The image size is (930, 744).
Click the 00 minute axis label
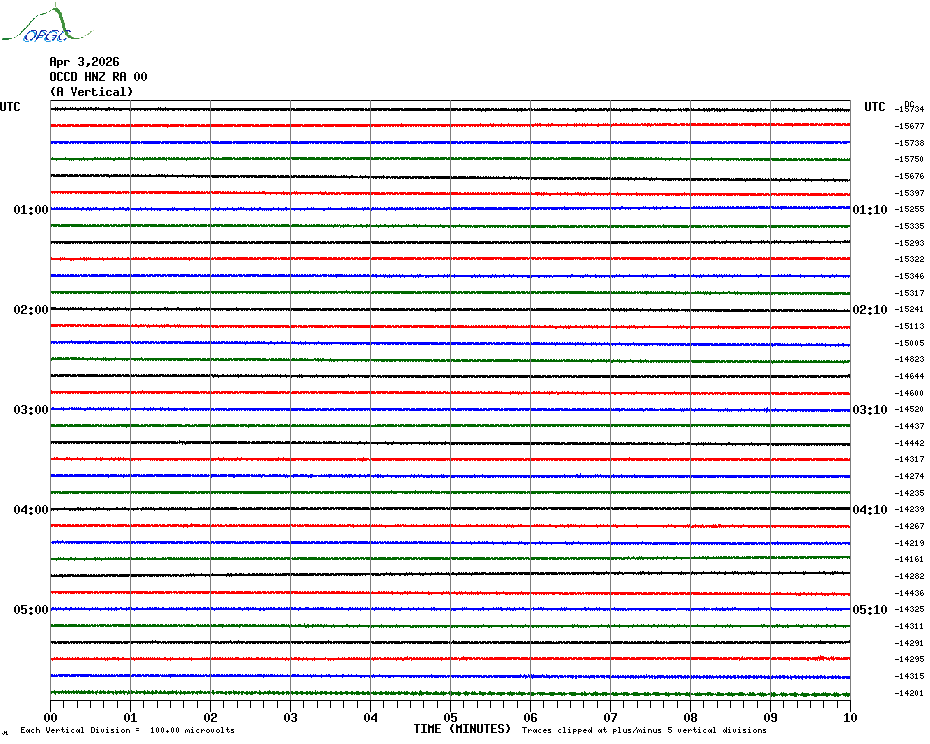point(51,717)
